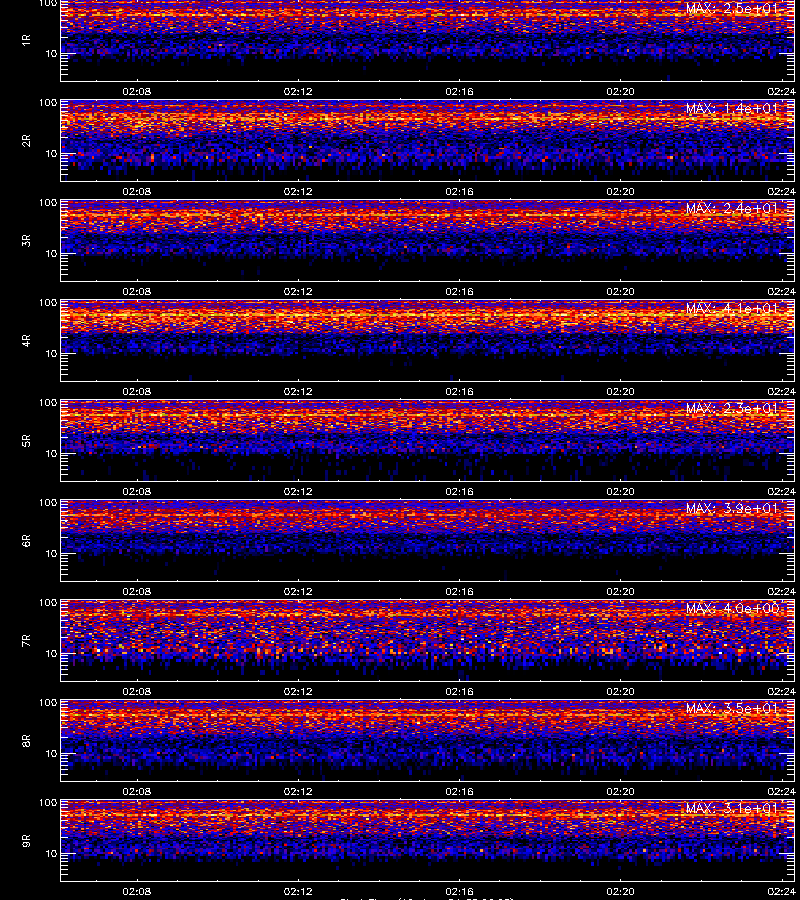This screenshot has width=800, height=900.
Task: Select the MAX: 2.4e+01 annotation in 3R
Action: click(x=732, y=208)
